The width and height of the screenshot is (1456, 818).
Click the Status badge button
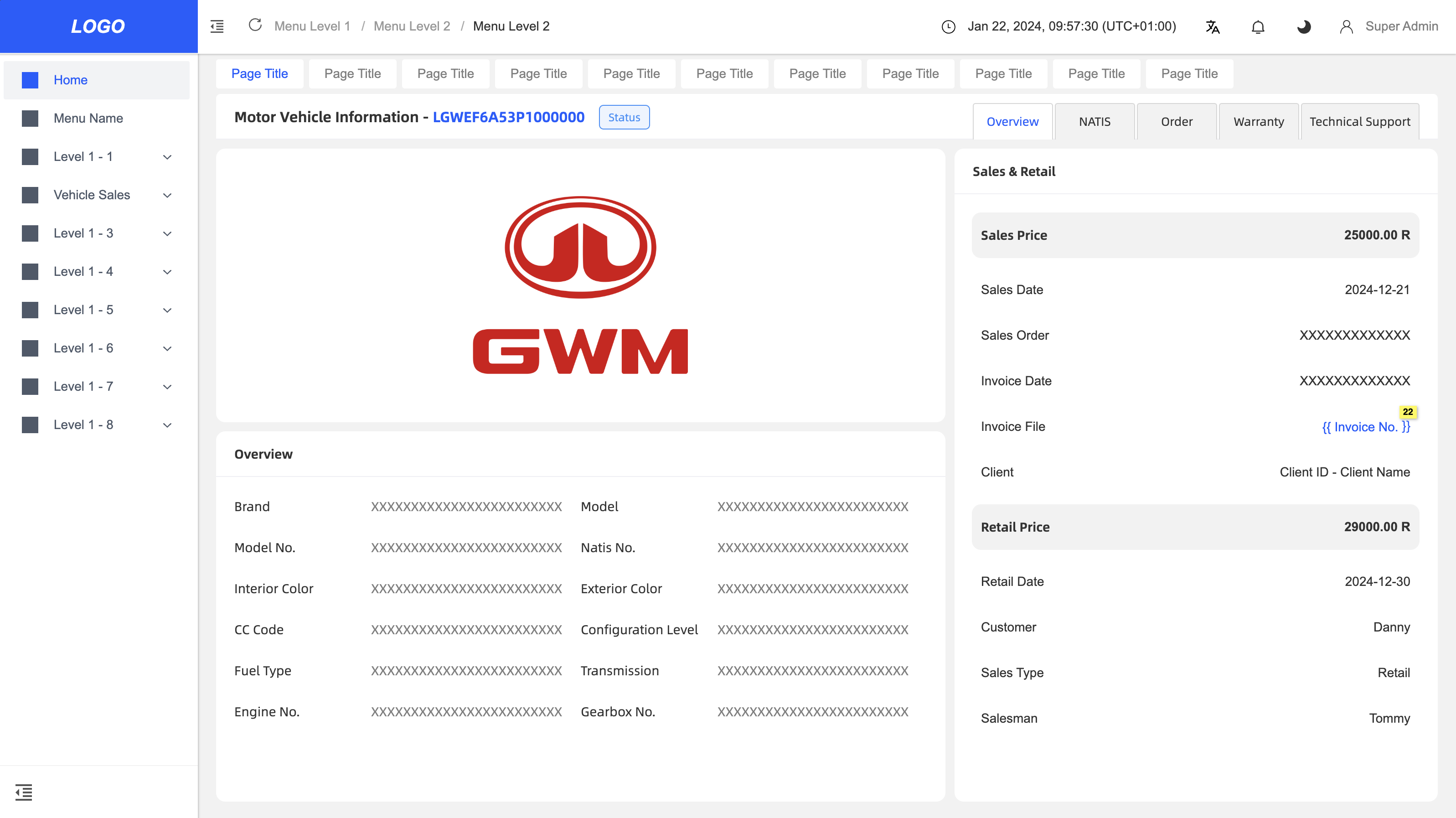624,117
